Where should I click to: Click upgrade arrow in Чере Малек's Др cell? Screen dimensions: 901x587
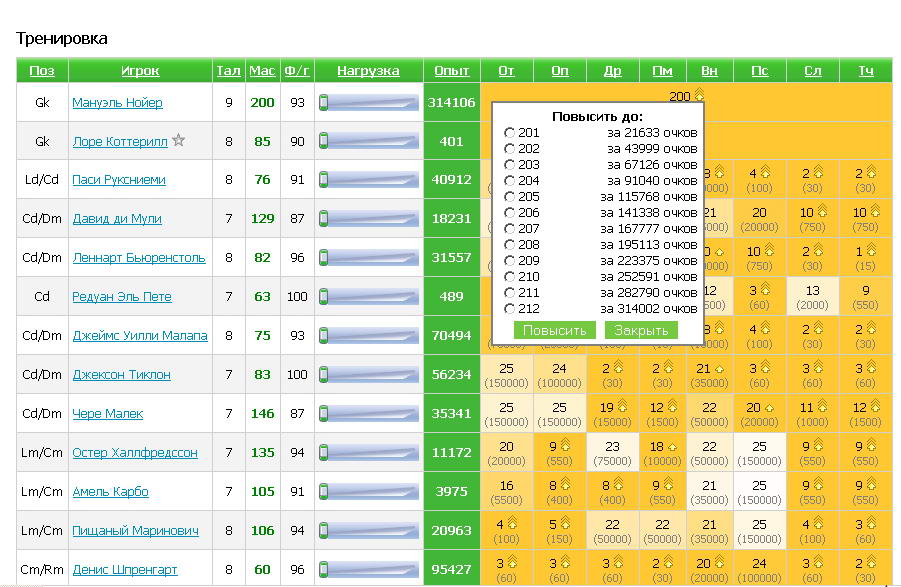[x=620, y=407]
